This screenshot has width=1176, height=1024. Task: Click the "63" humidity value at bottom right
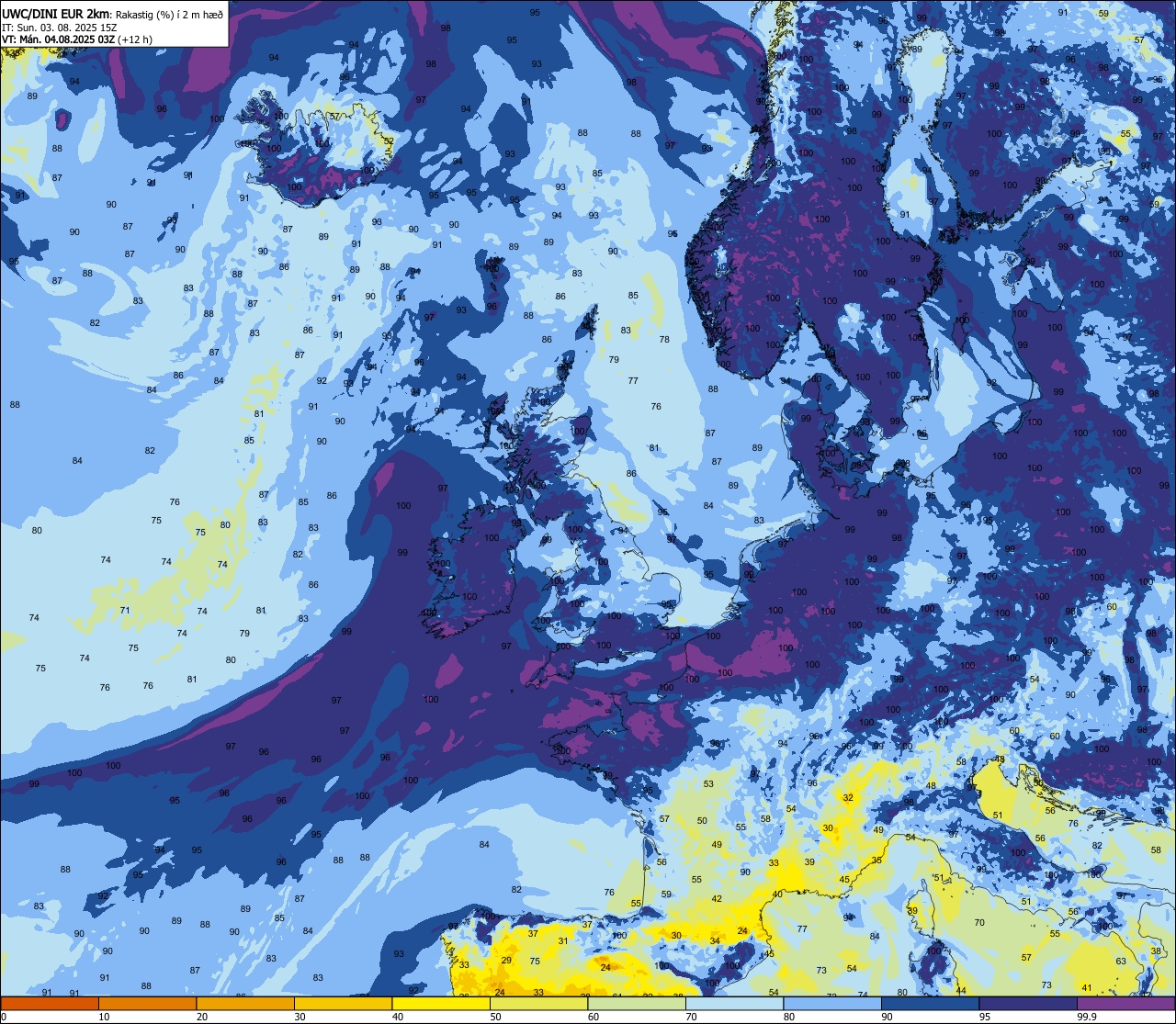point(1121,962)
